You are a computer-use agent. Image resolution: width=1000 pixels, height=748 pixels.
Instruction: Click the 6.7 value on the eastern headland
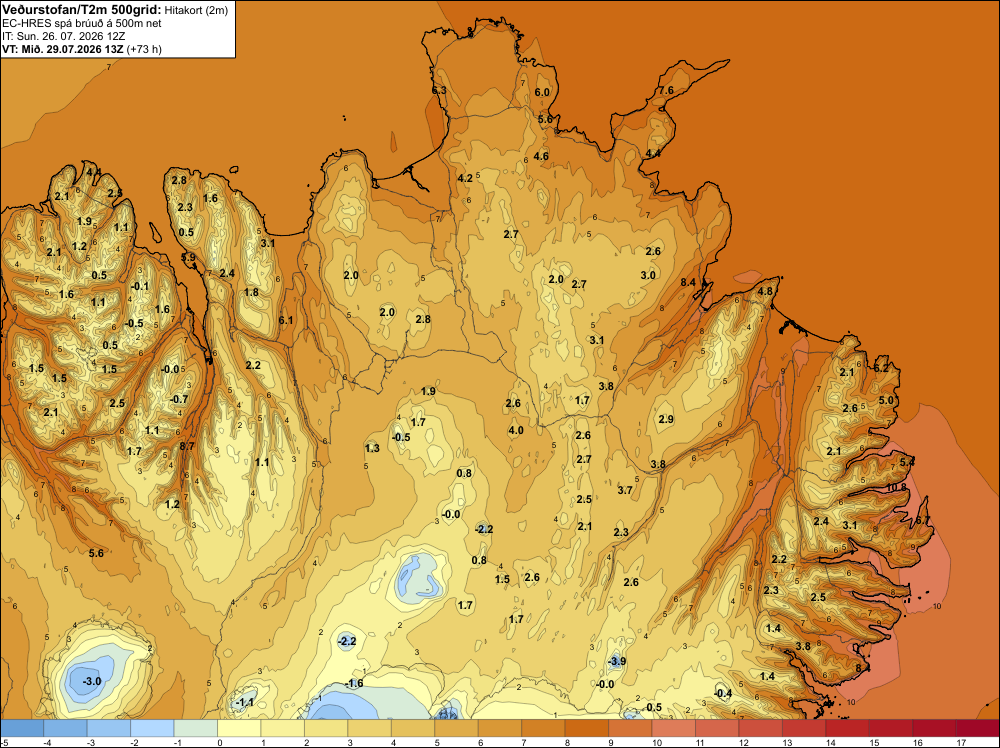click(x=922, y=521)
